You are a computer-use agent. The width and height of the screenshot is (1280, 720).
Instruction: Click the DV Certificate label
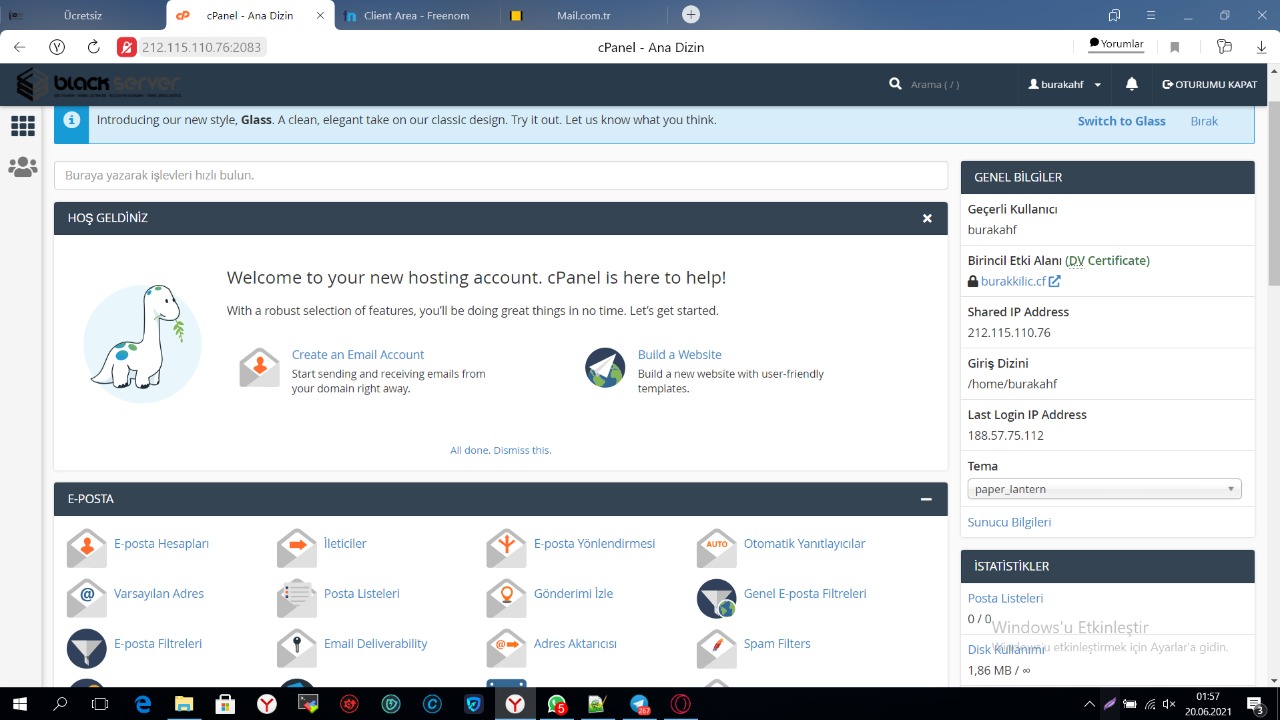1107,261
